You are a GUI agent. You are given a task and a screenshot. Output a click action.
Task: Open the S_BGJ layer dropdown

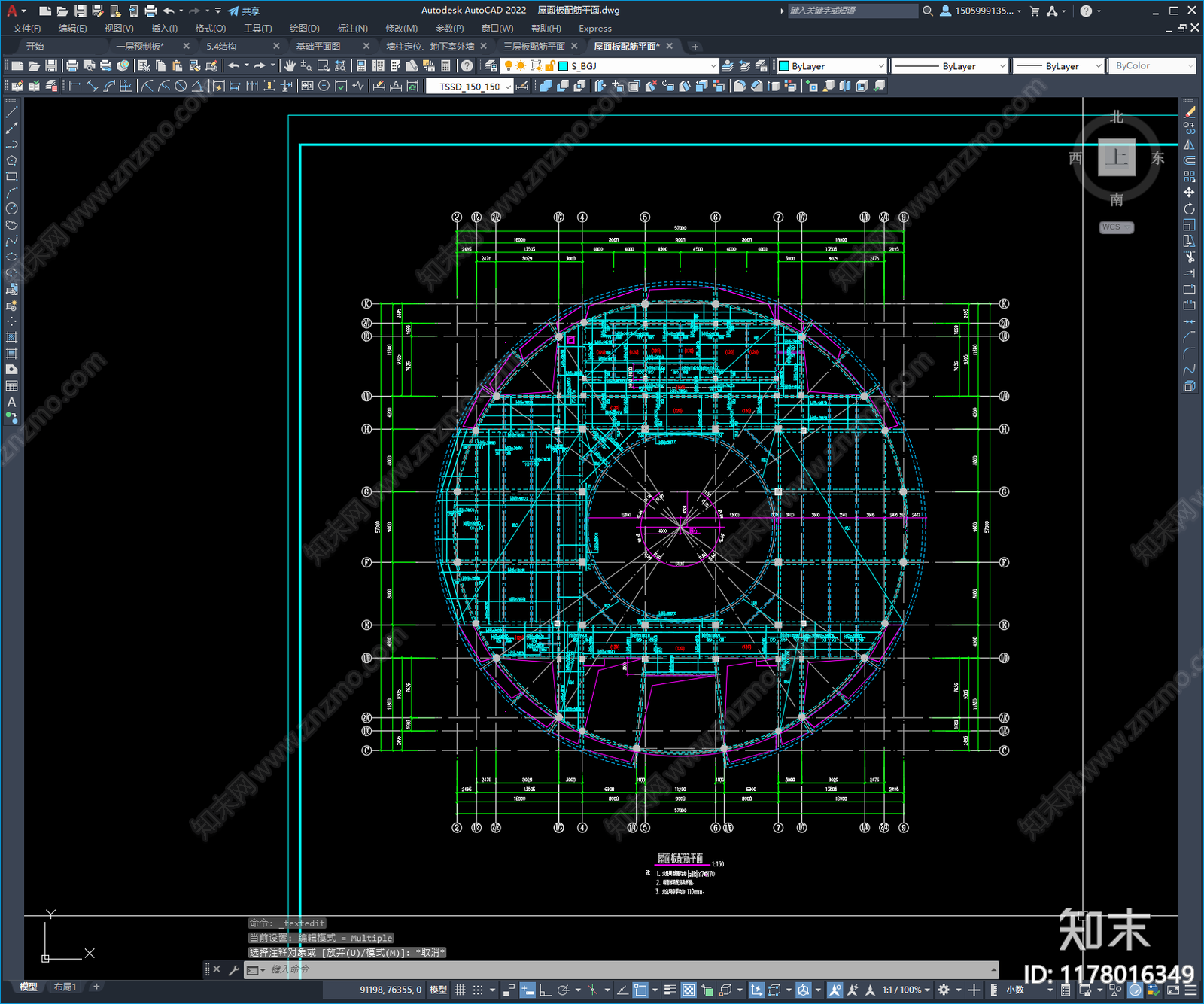point(610,66)
